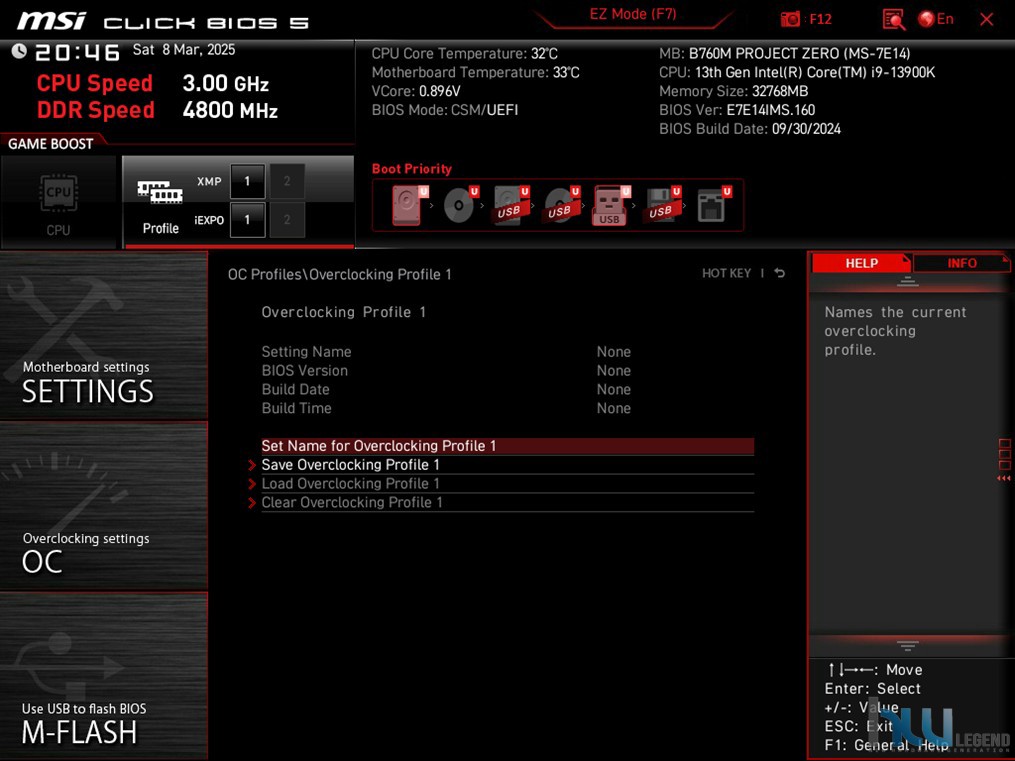The width and height of the screenshot is (1015, 761).
Task: Select the USB CD/DVD boot device
Action: 560,205
